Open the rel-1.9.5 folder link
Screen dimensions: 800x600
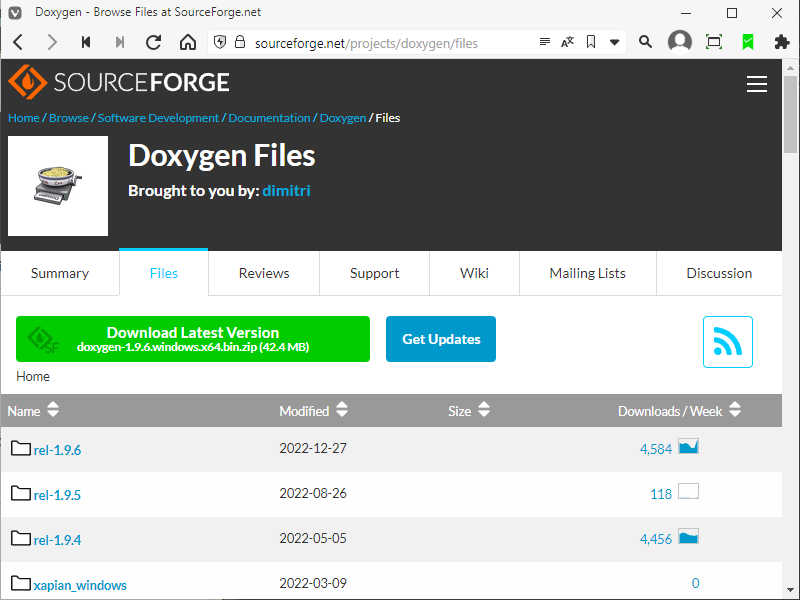tap(57, 495)
